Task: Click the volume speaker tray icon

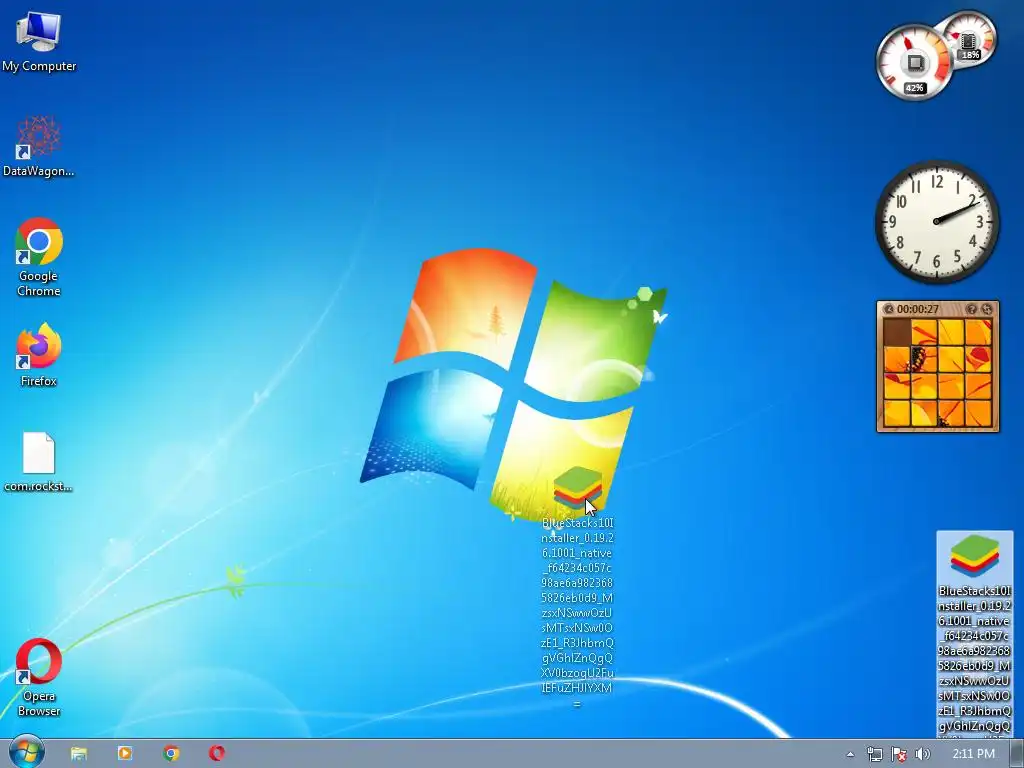Action: click(x=923, y=754)
